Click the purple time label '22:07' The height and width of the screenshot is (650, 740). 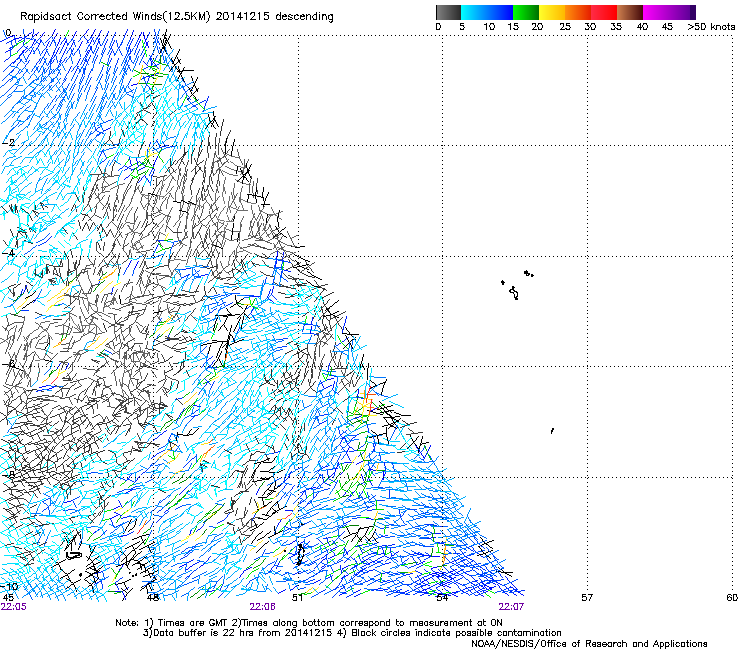tap(511, 607)
